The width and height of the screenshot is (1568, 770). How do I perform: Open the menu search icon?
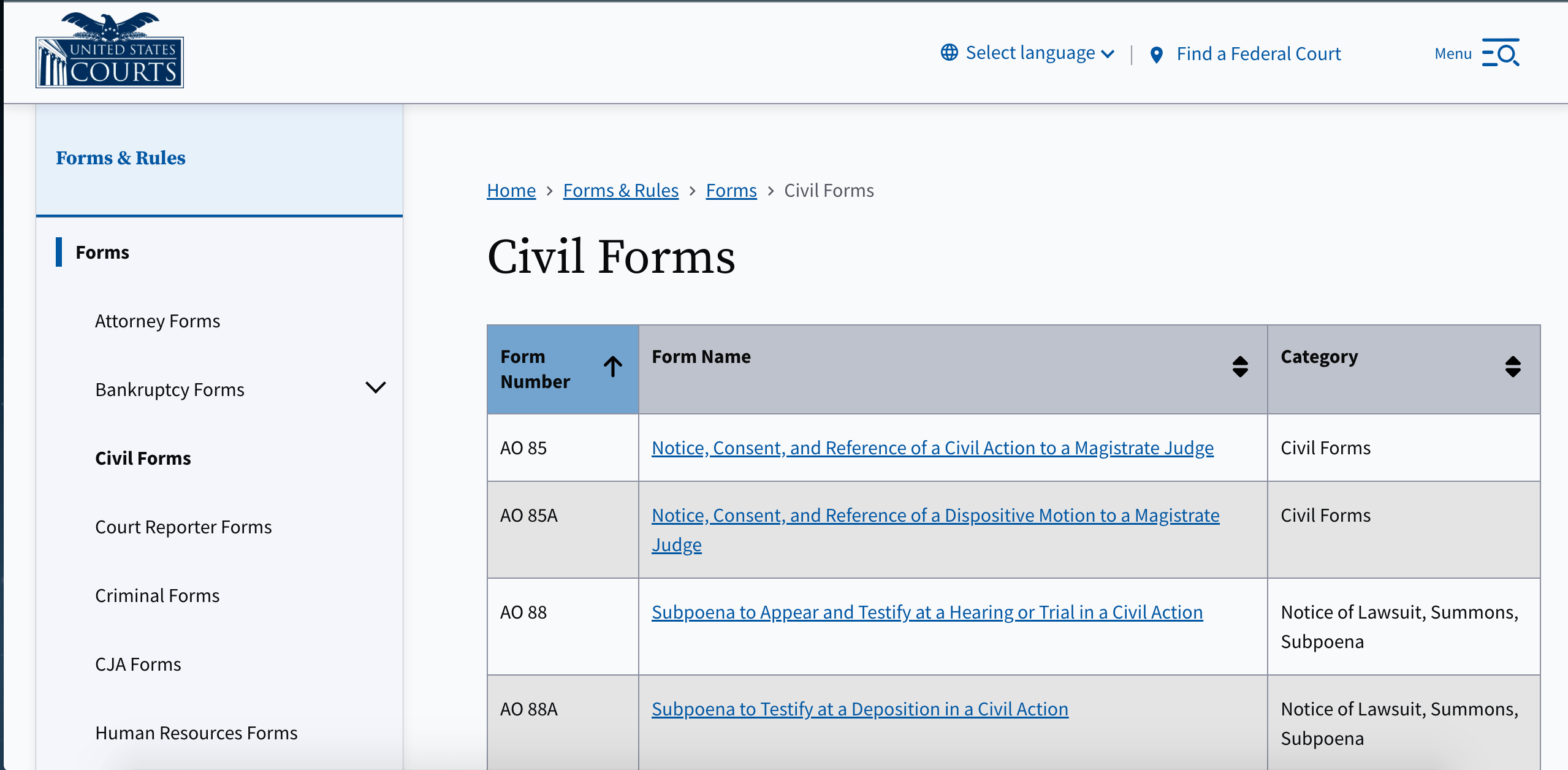1501,53
